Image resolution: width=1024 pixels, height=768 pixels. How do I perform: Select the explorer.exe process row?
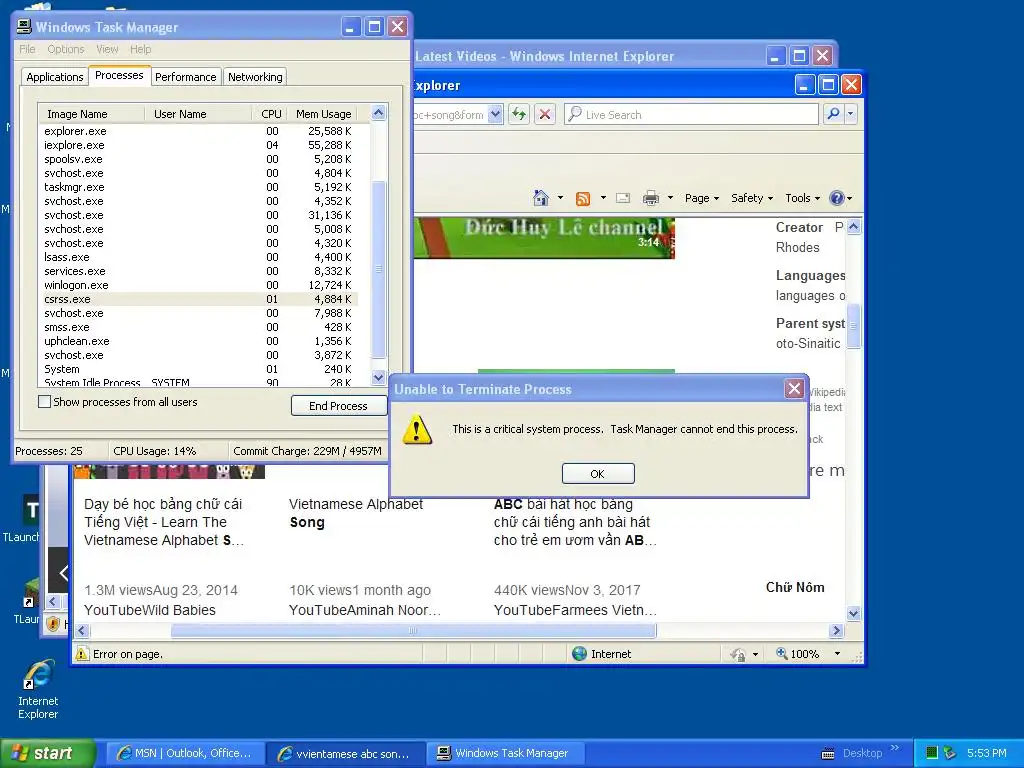coord(198,131)
